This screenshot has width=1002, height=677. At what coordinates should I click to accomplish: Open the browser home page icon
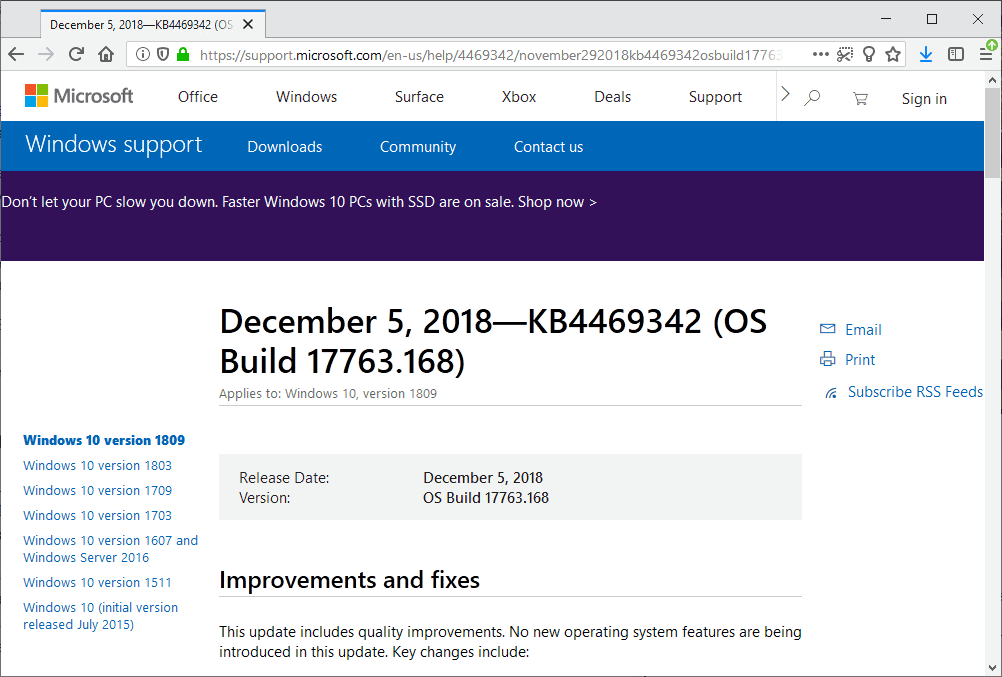pyautogui.click(x=106, y=54)
